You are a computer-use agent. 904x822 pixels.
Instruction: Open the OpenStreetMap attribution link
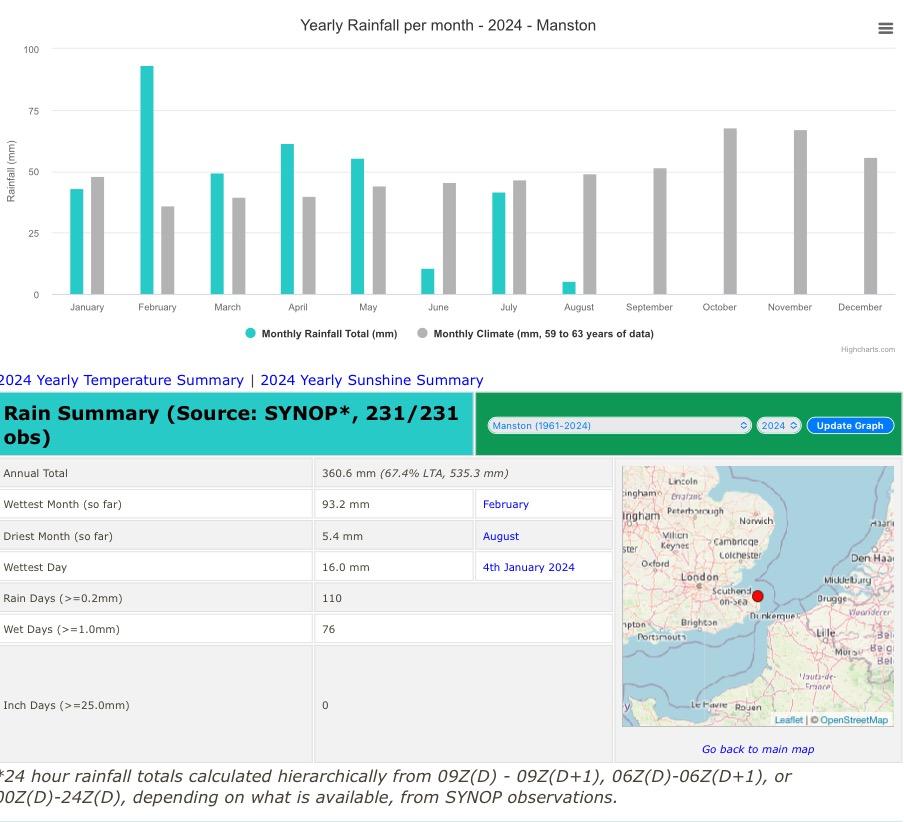coord(854,720)
